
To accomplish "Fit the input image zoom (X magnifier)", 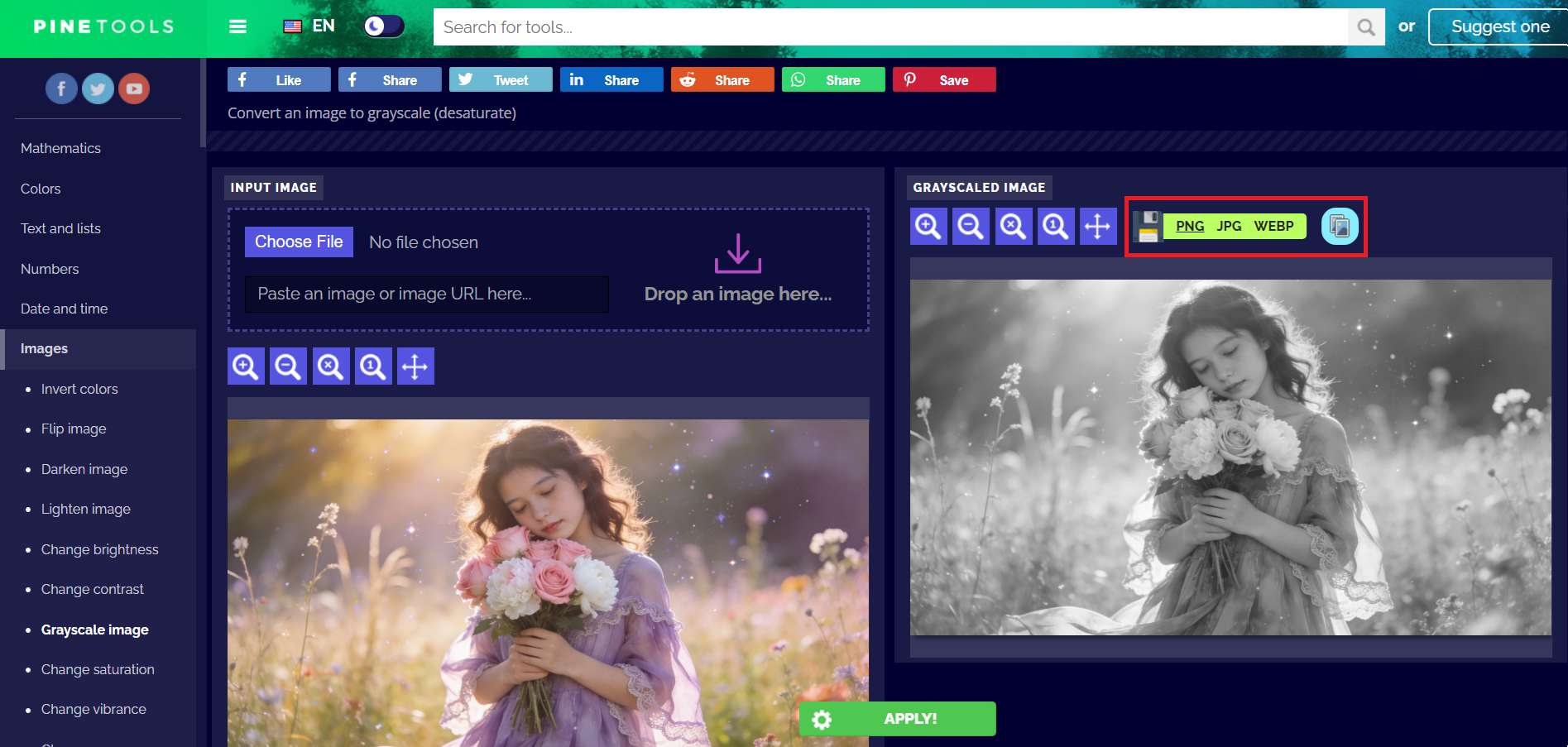I will [331, 366].
